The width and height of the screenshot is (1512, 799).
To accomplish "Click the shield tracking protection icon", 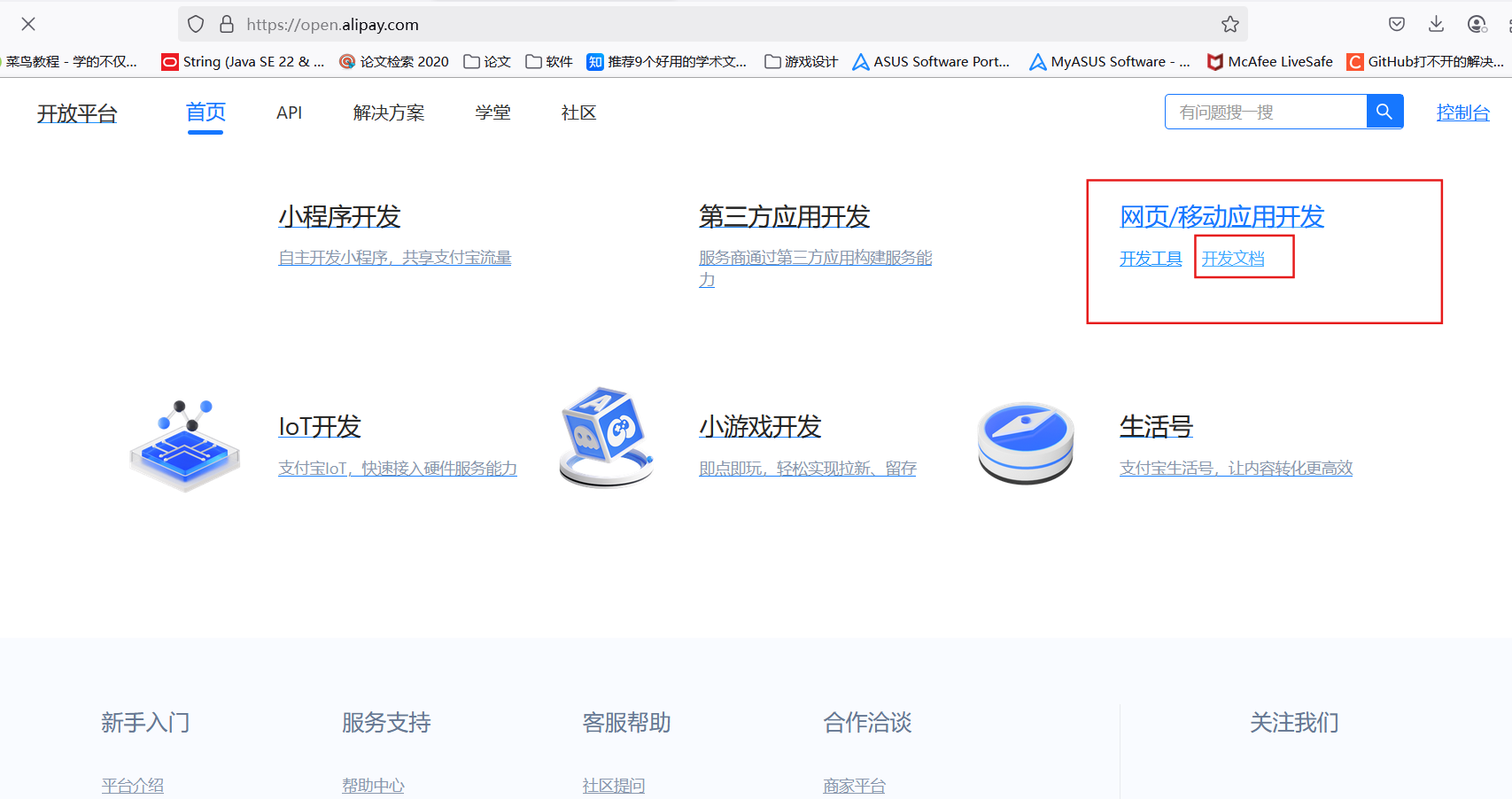I will click(196, 24).
